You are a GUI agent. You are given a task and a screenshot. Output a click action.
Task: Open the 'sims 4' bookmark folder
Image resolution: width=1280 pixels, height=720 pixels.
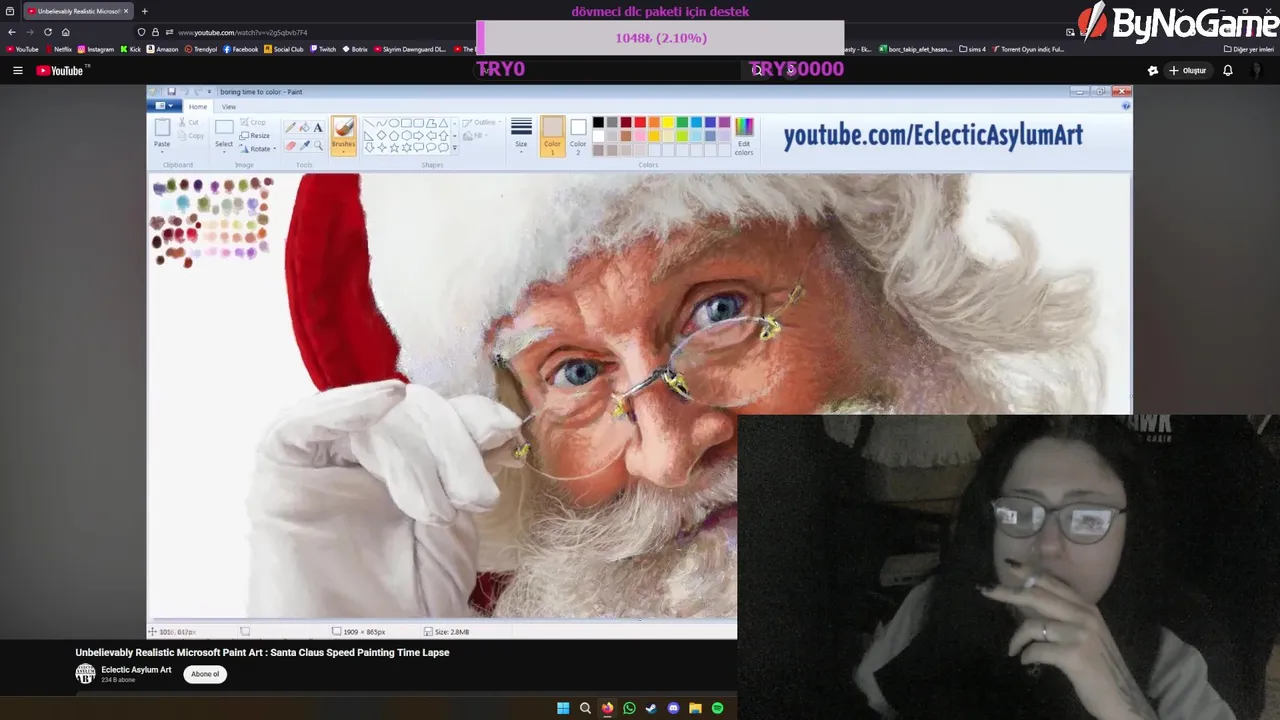[972, 49]
